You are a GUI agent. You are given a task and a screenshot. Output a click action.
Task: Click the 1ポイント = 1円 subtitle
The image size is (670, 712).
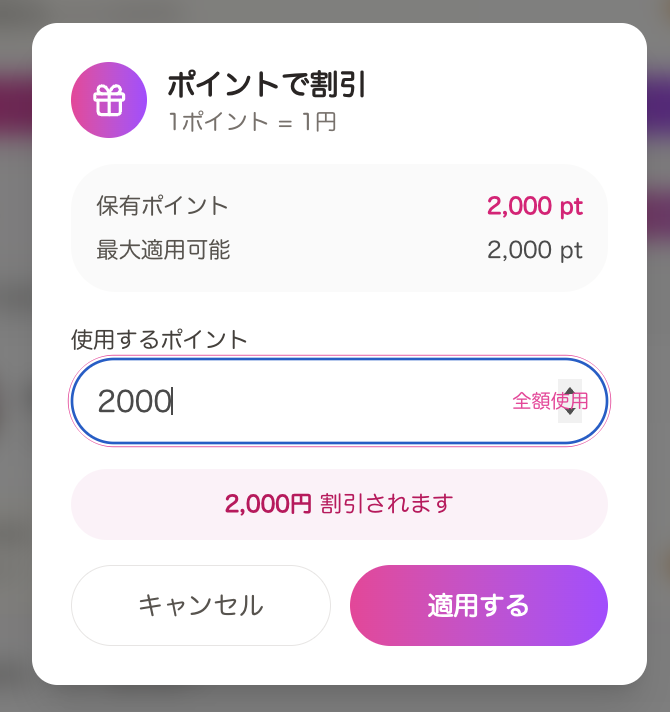pyautogui.click(x=251, y=123)
